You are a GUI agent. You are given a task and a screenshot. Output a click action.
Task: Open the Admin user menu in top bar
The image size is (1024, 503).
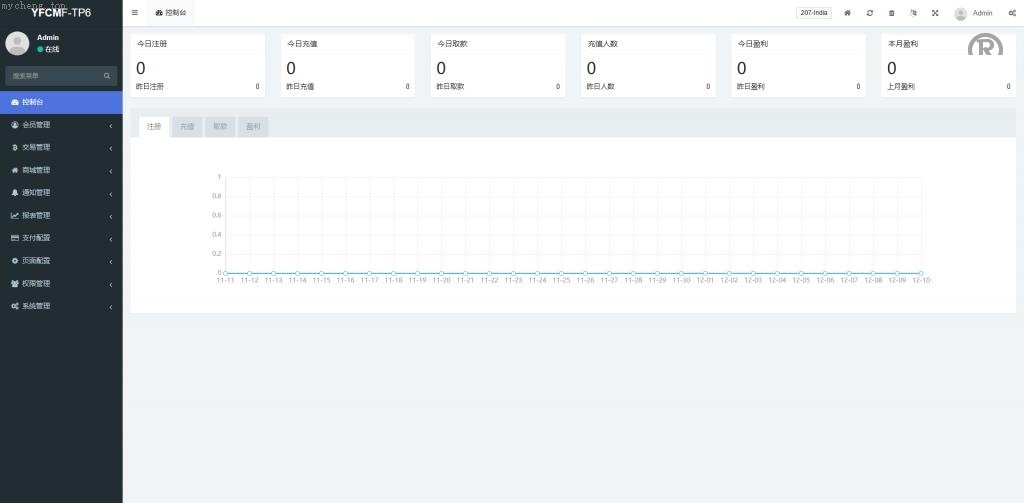pos(973,13)
